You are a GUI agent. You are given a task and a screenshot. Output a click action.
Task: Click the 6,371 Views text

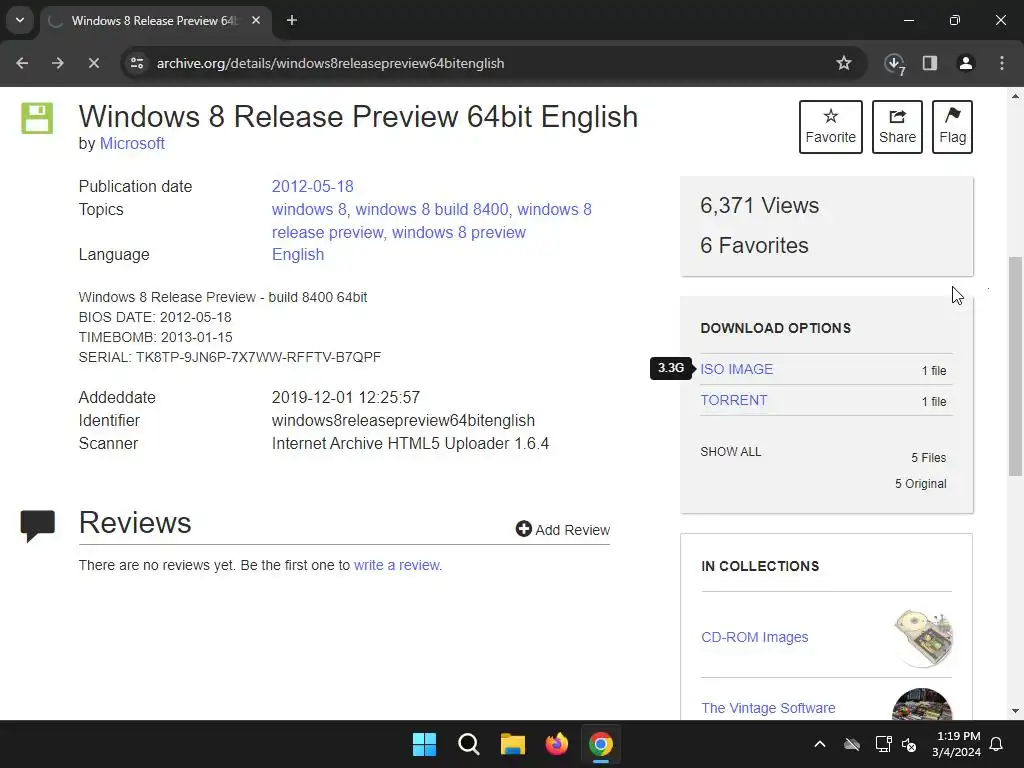coord(760,206)
